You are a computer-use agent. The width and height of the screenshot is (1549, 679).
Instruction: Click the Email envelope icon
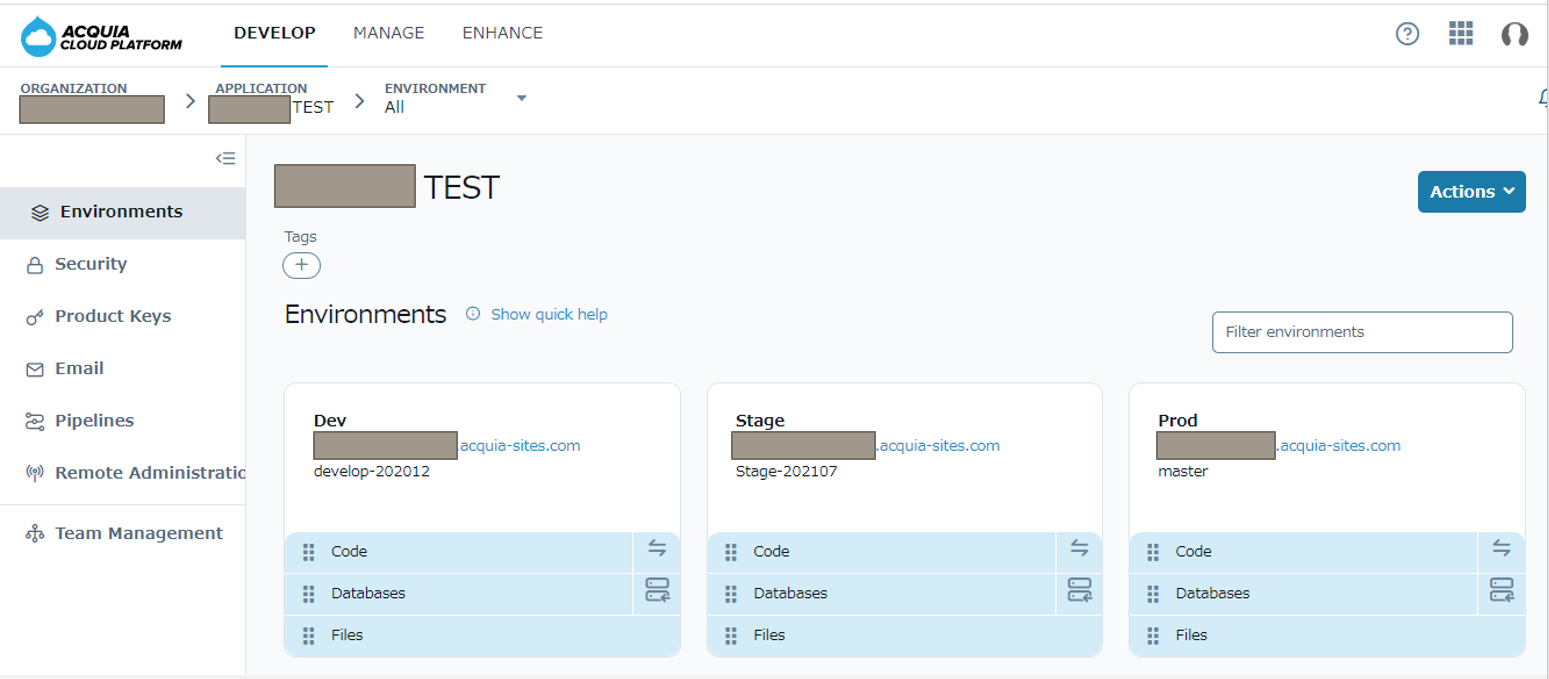35,369
